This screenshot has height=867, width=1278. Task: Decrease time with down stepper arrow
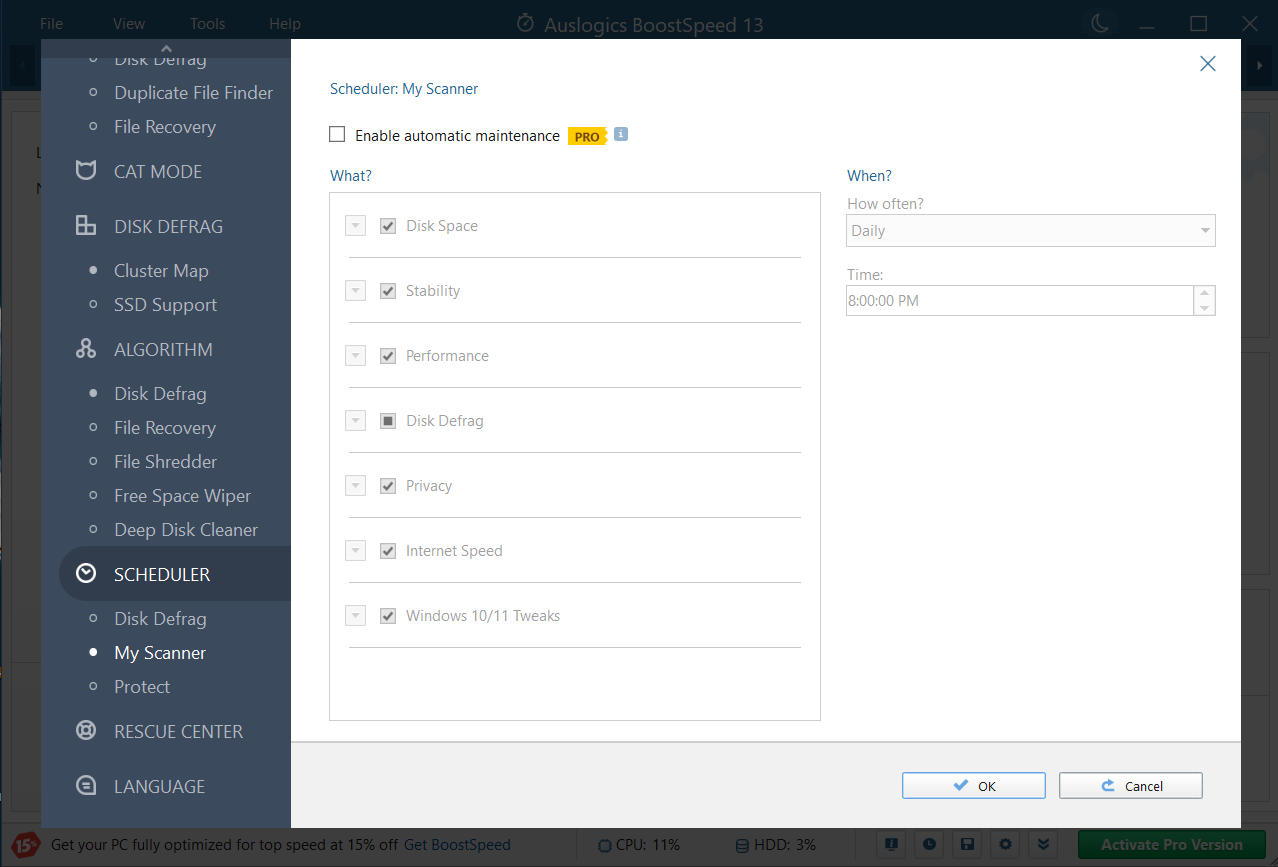(x=1205, y=308)
